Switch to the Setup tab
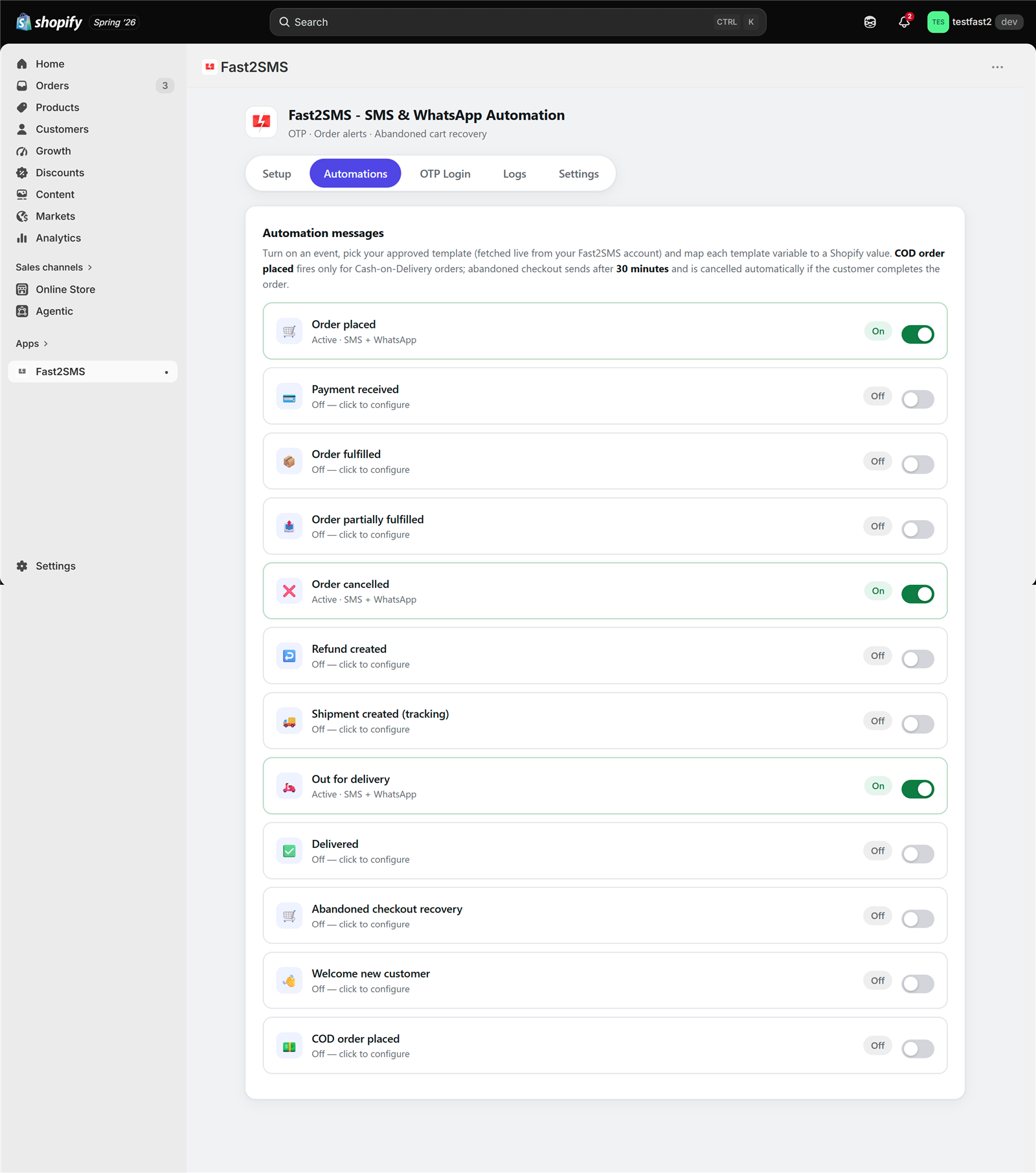 pyautogui.click(x=276, y=174)
